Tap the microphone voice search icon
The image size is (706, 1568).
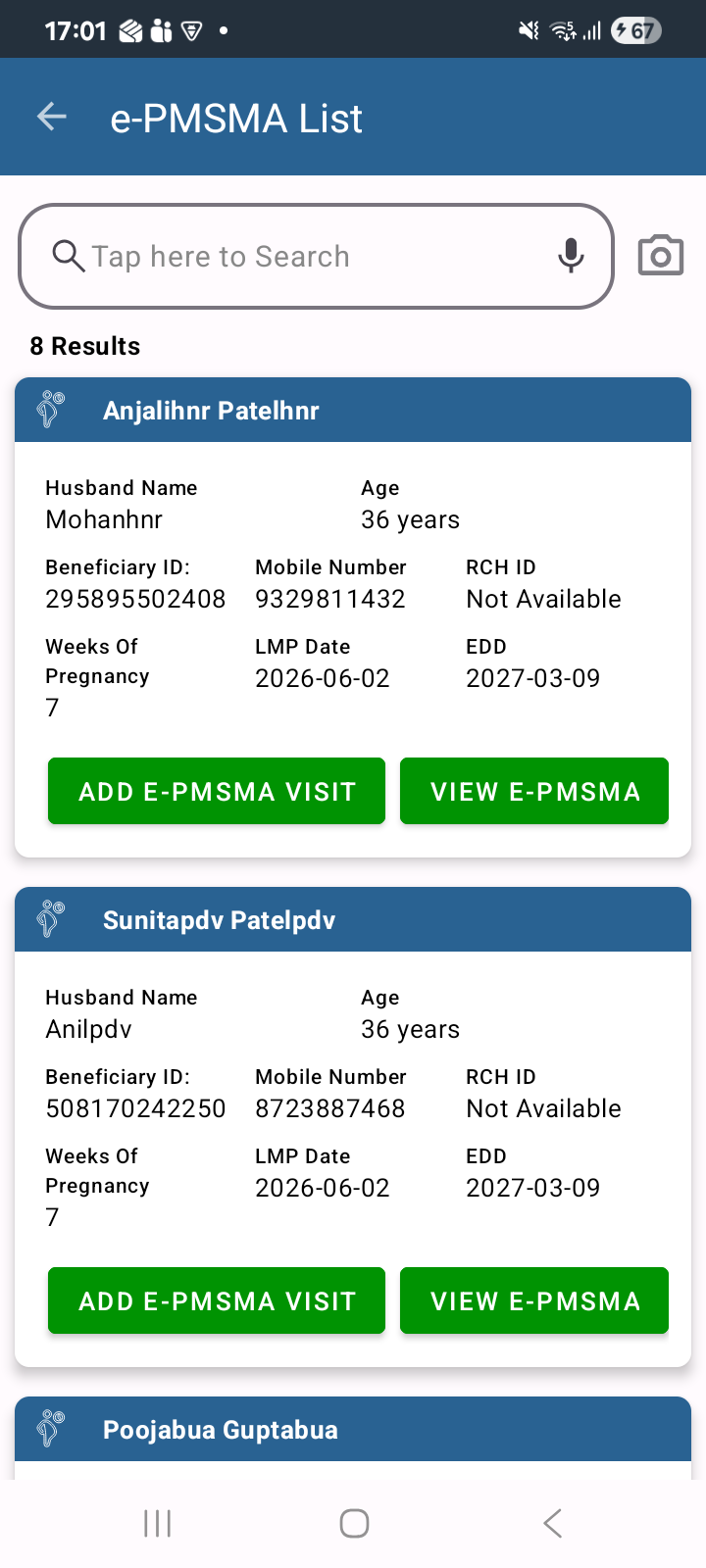point(571,256)
